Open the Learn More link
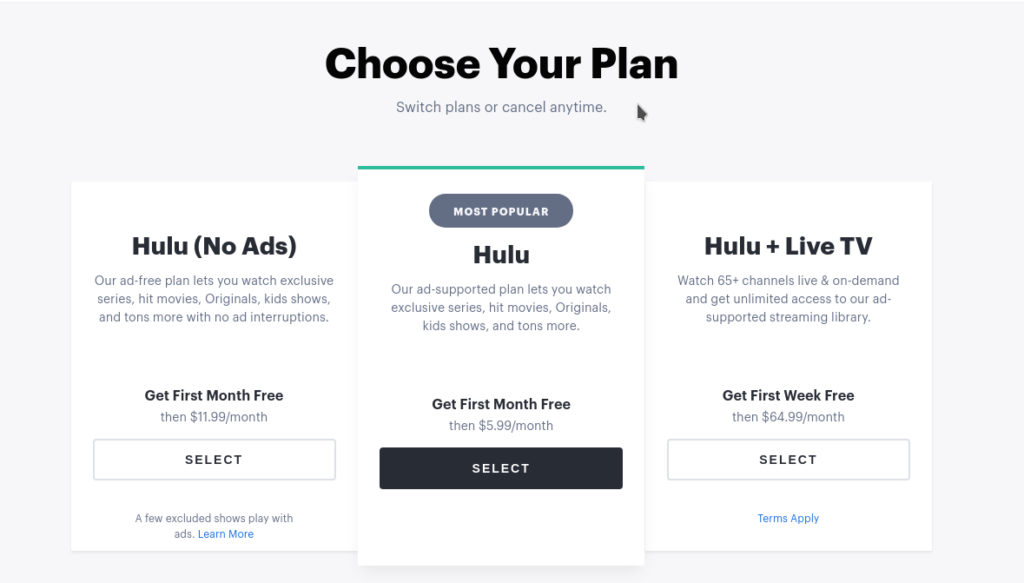The height and width of the screenshot is (583, 1024). click(x=225, y=533)
